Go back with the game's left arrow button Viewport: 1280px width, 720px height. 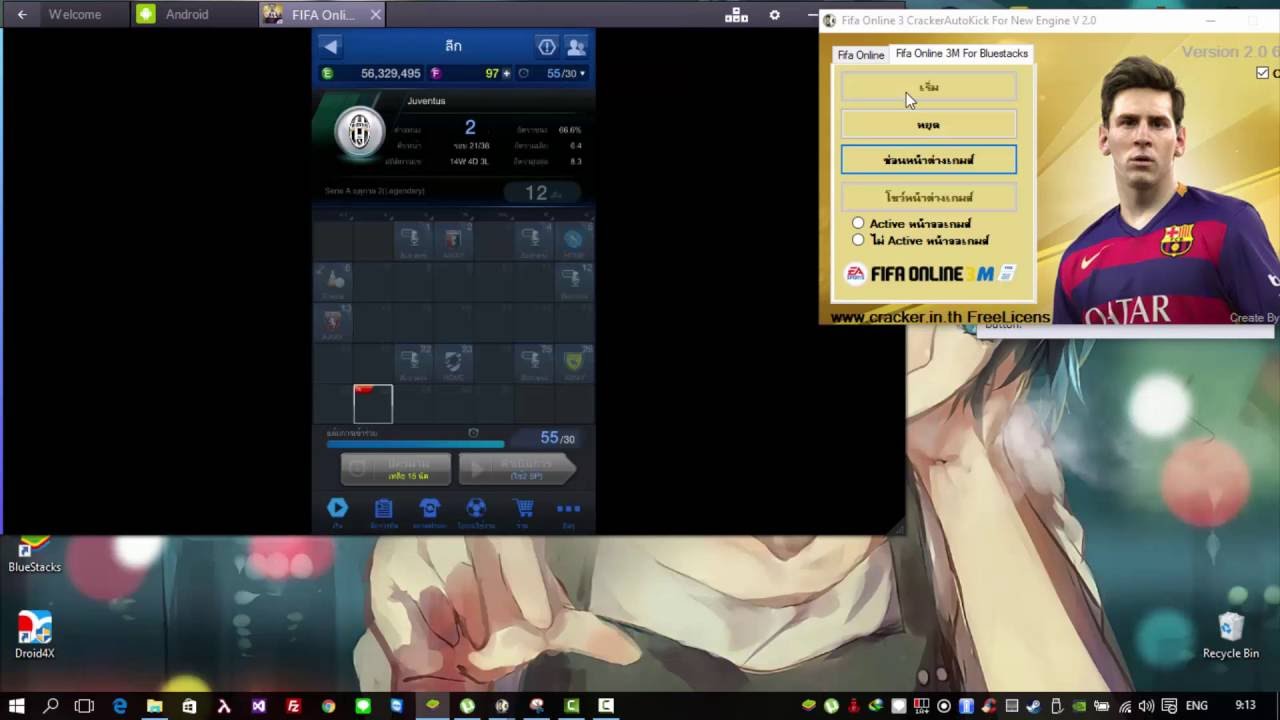[330, 46]
